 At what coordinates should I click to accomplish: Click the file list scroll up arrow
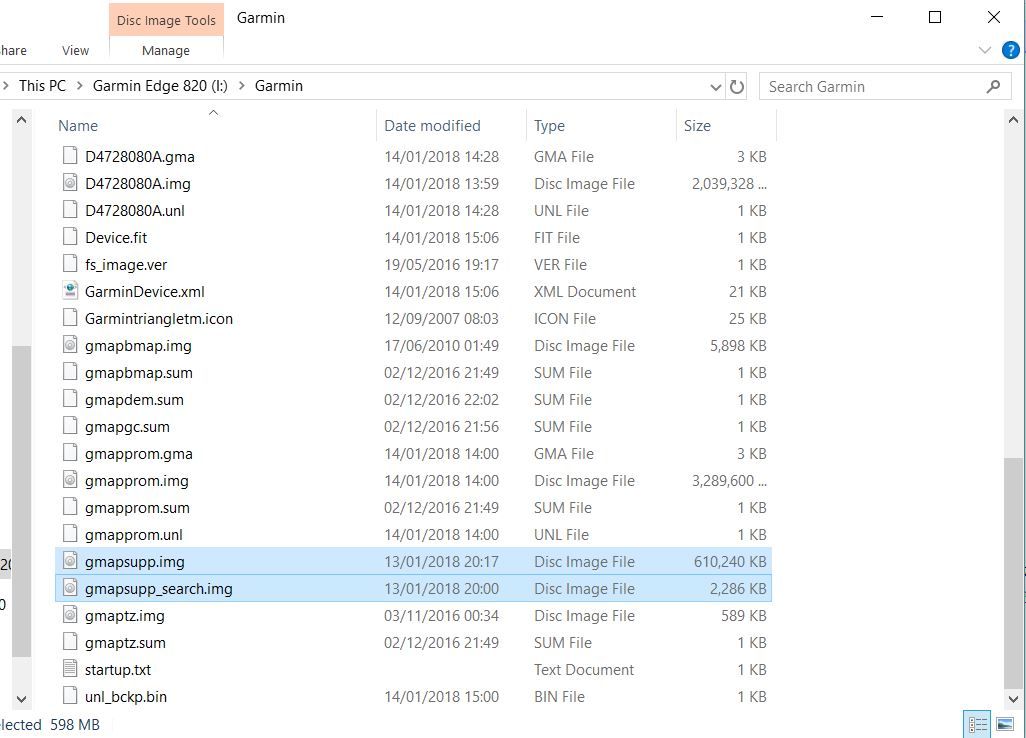pyautogui.click(x=1013, y=120)
